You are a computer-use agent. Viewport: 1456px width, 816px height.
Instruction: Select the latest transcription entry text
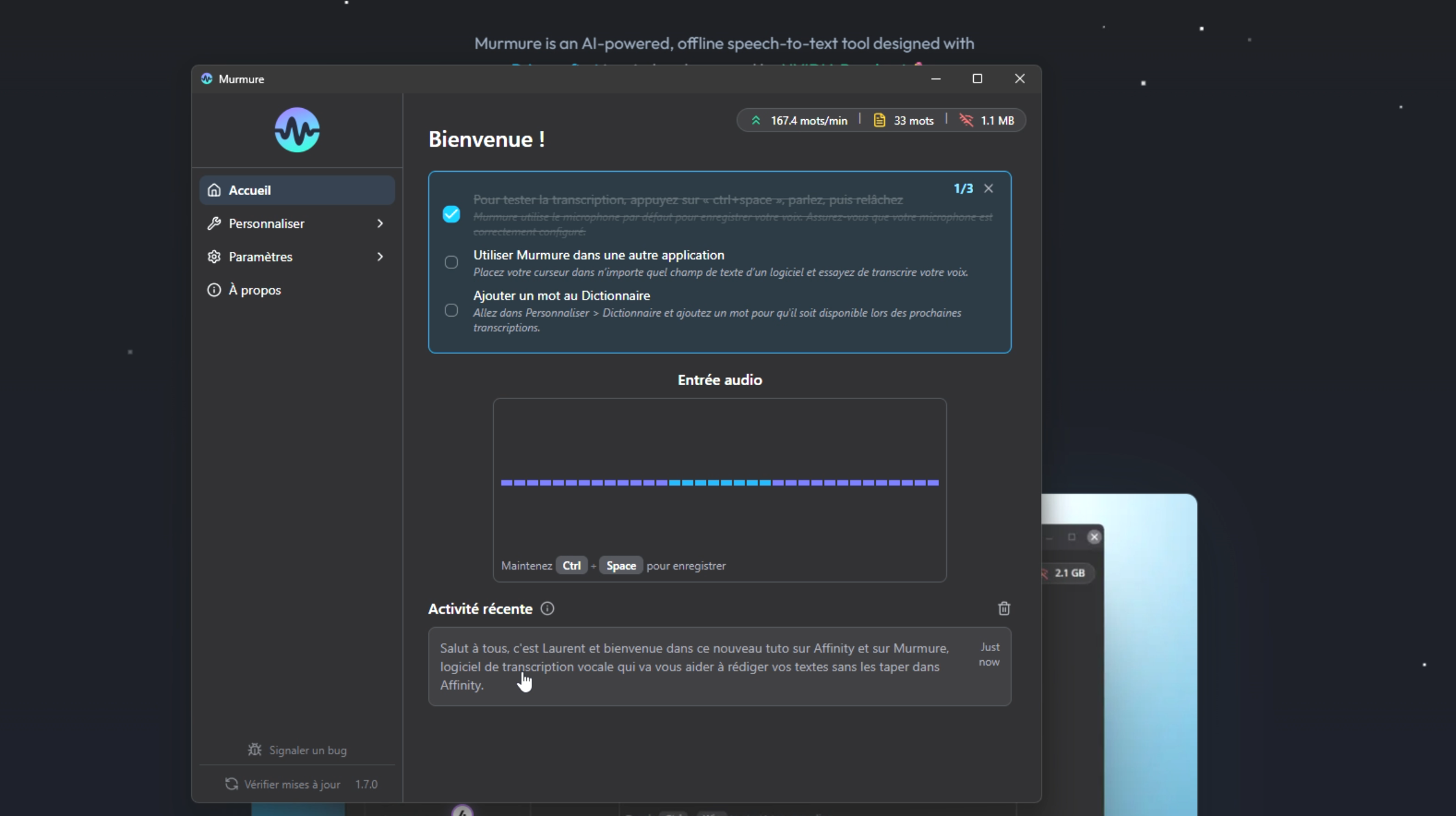pos(694,666)
